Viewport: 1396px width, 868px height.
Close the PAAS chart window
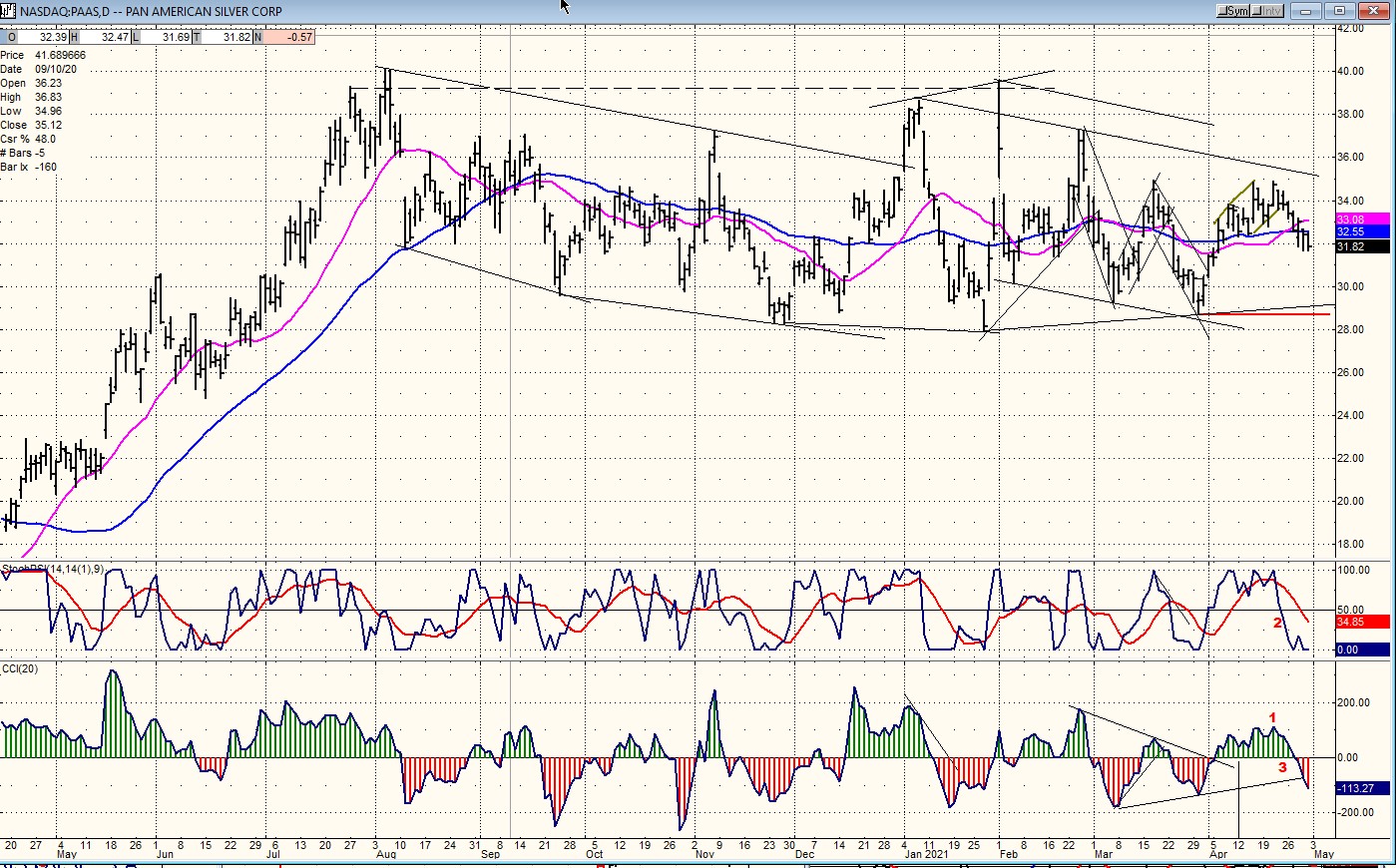[x=1375, y=11]
